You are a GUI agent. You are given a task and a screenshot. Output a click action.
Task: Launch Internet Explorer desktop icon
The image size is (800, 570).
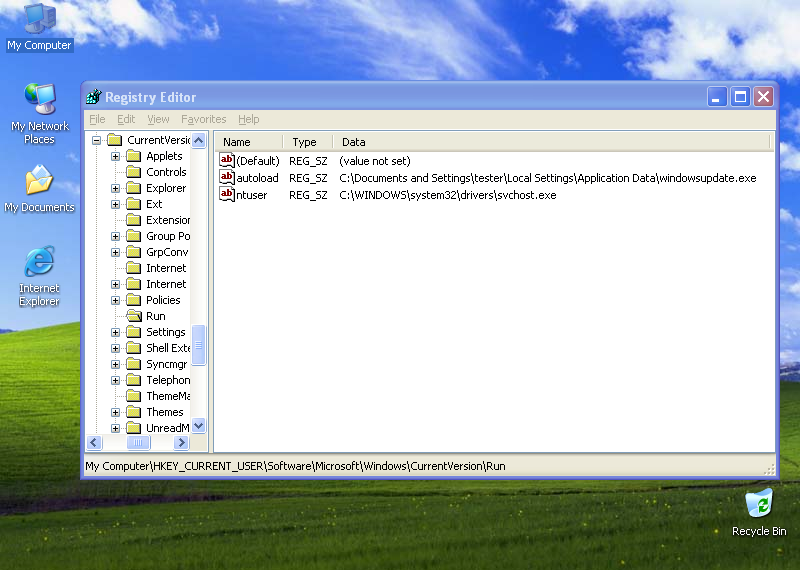pyautogui.click(x=39, y=276)
